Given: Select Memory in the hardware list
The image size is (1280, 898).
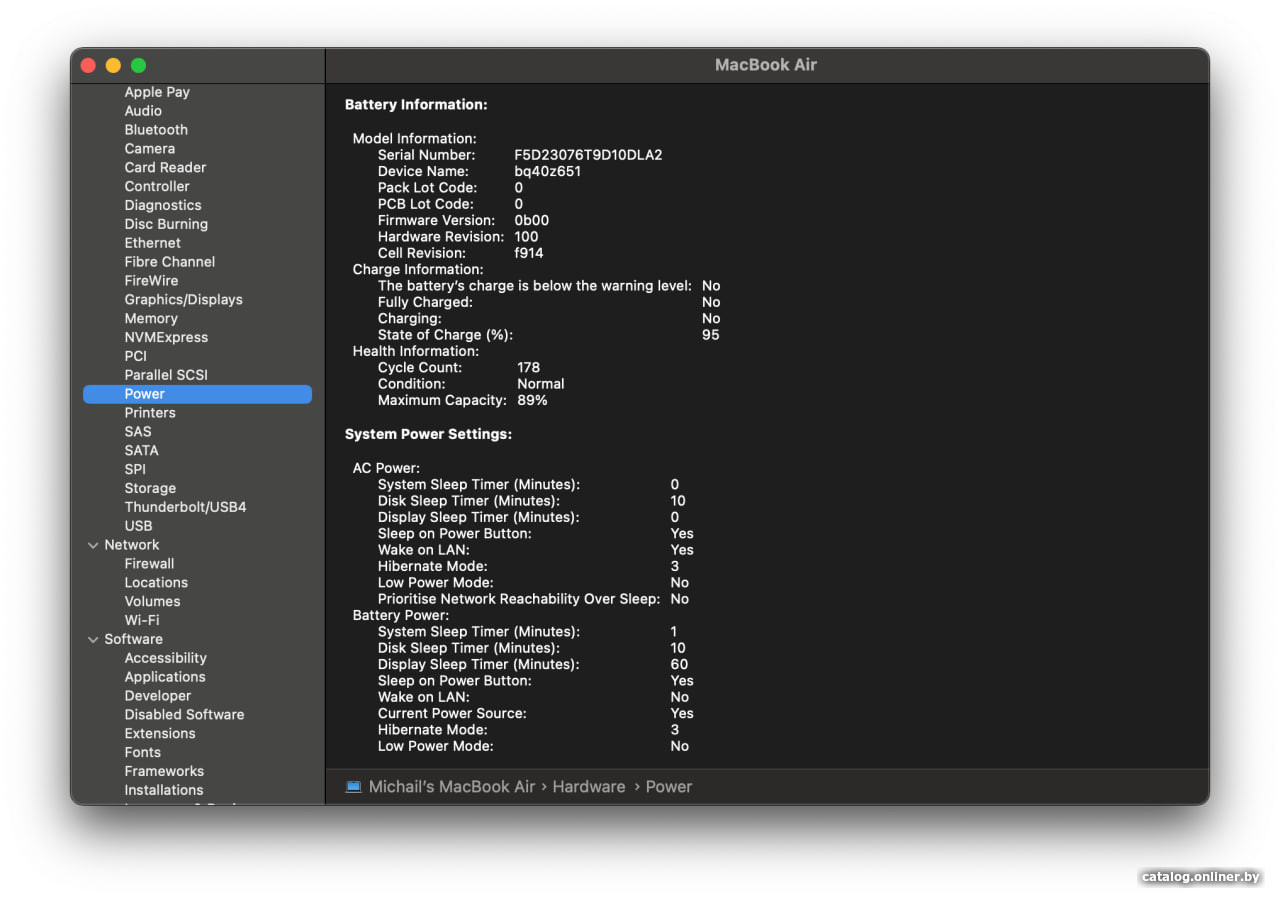Looking at the screenshot, I should pyautogui.click(x=151, y=319).
